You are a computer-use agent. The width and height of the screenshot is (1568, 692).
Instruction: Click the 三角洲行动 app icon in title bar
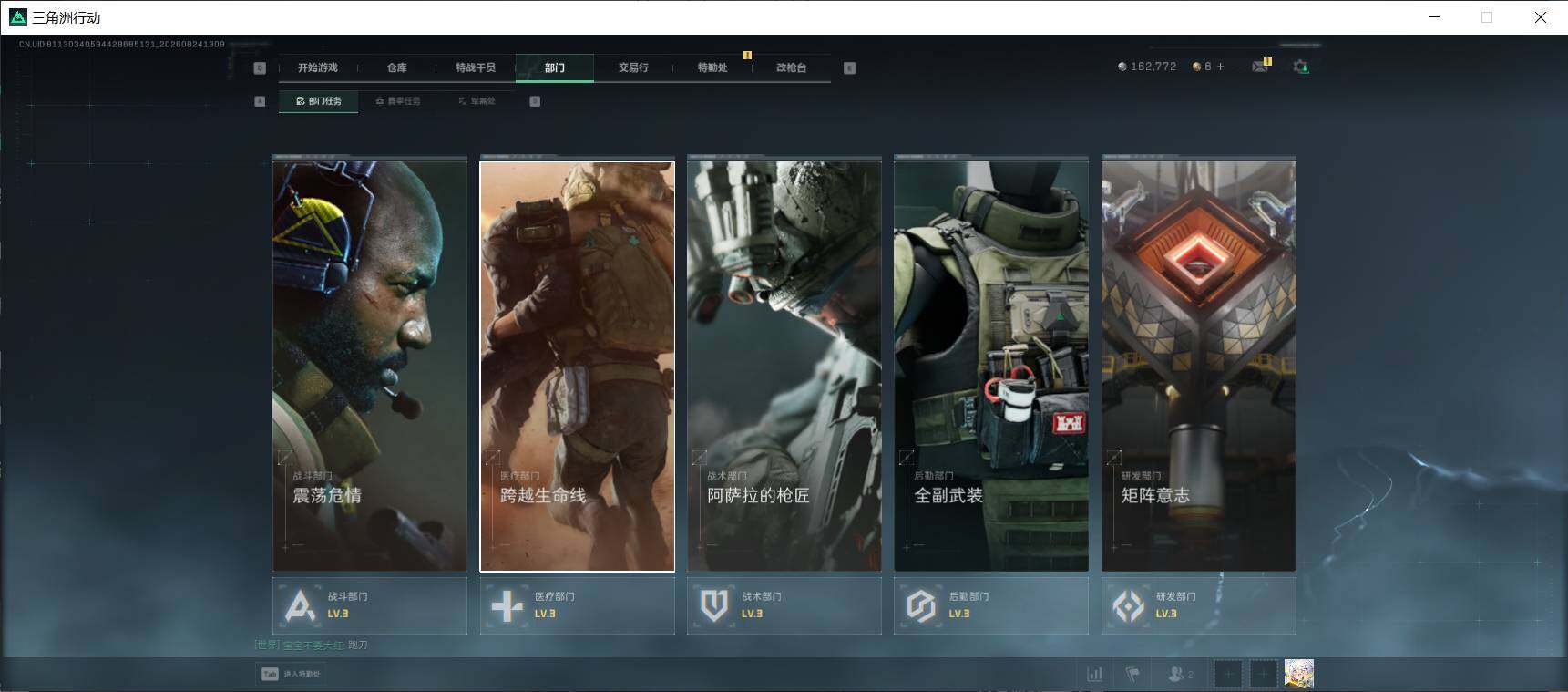coord(17,17)
